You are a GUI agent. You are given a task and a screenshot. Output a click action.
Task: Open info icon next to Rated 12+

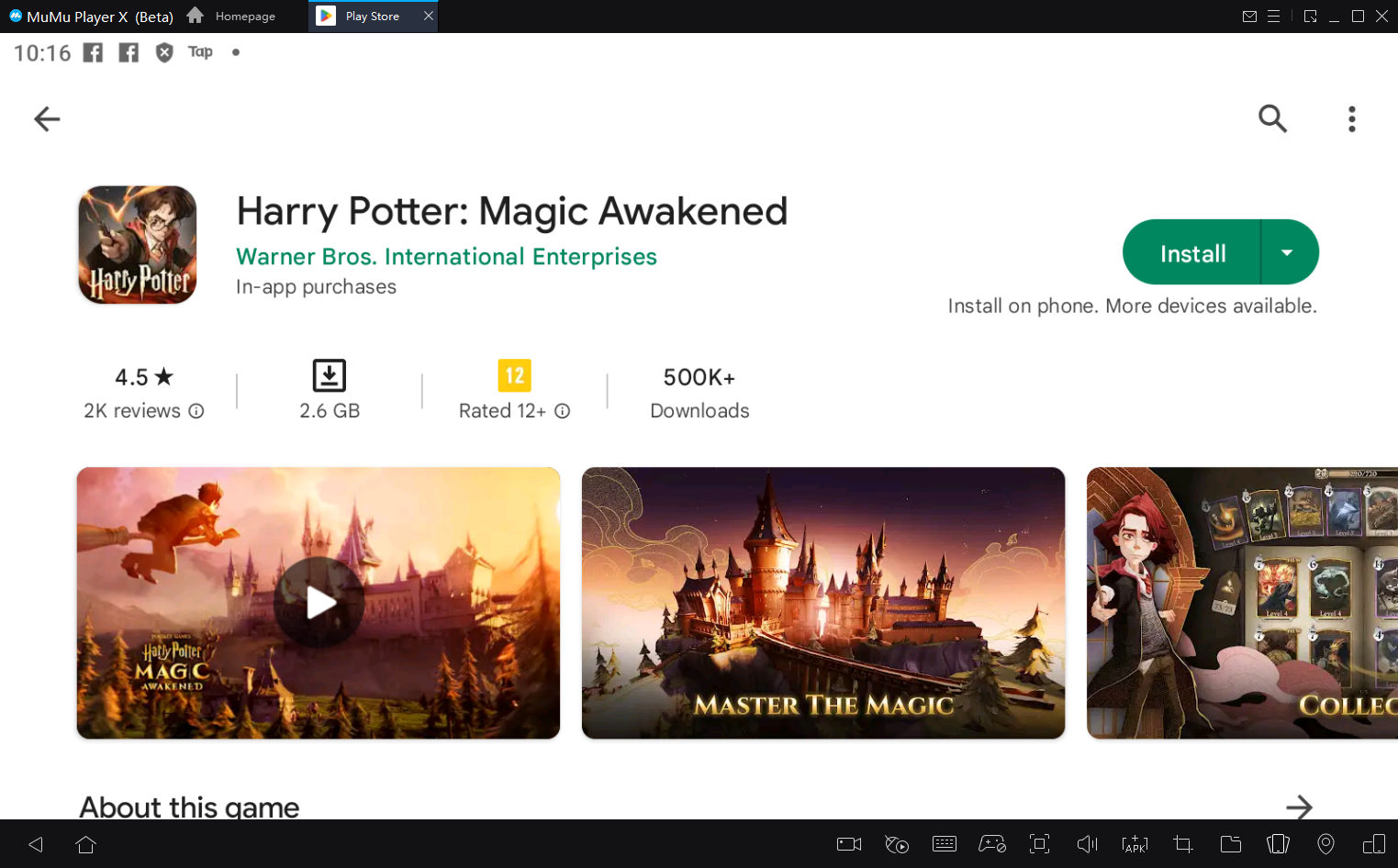(563, 411)
